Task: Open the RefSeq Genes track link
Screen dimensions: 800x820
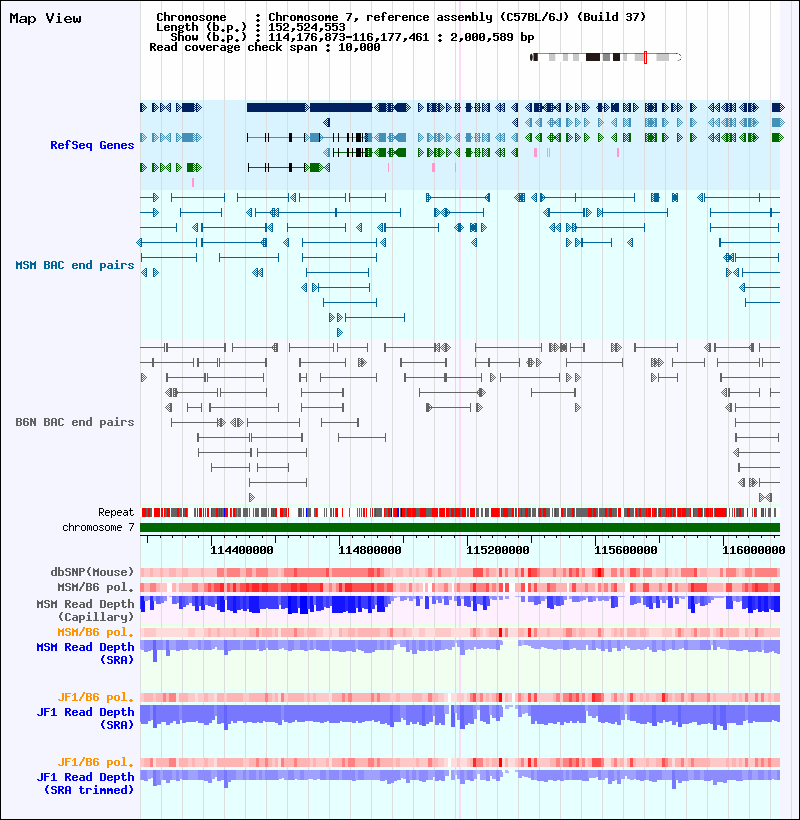Action: pyautogui.click(x=92, y=145)
